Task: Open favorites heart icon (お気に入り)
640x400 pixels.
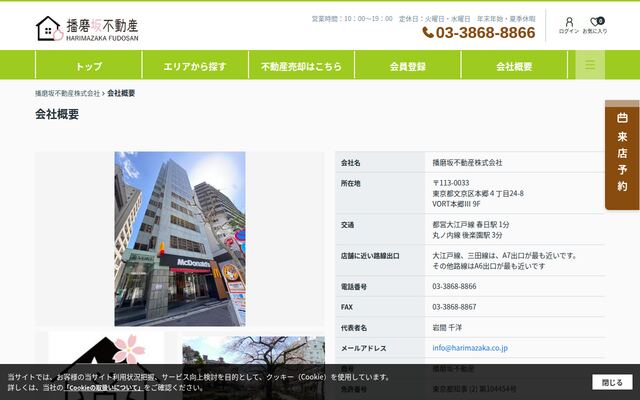Action: (595, 25)
